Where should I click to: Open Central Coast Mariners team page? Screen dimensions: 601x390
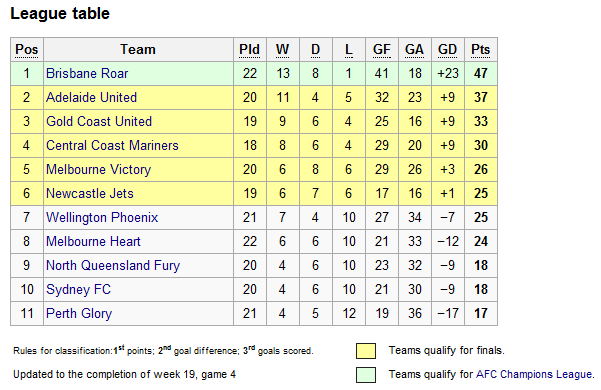click(112, 146)
